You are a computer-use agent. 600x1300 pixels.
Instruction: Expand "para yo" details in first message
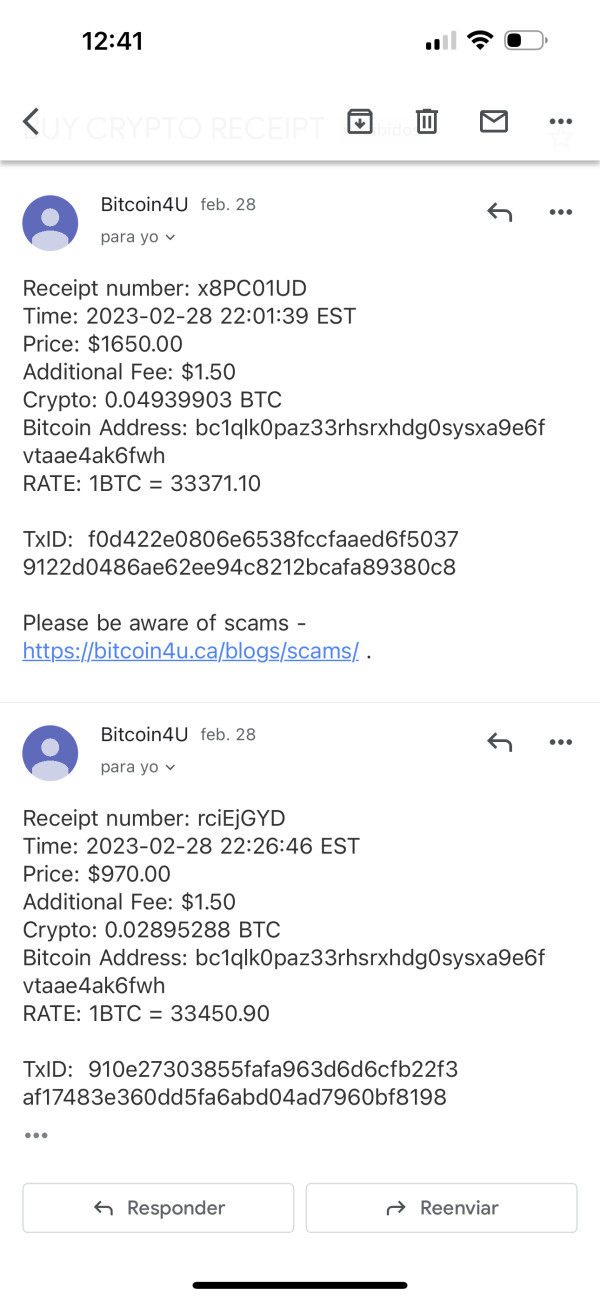[x=138, y=238]
